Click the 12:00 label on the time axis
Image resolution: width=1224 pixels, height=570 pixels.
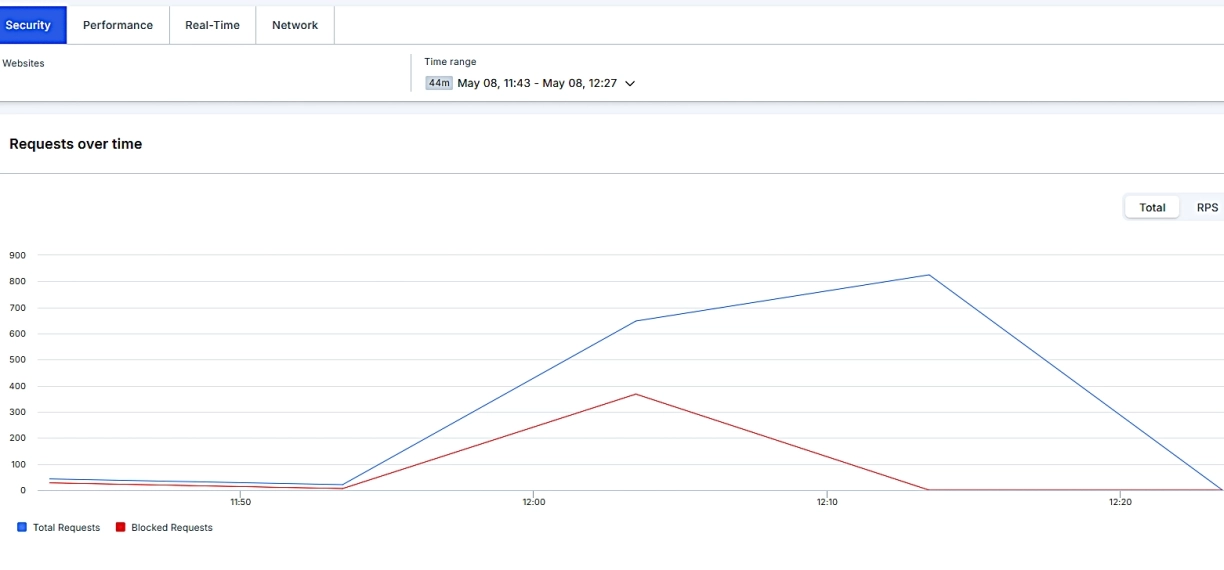(x=533, y=502)
